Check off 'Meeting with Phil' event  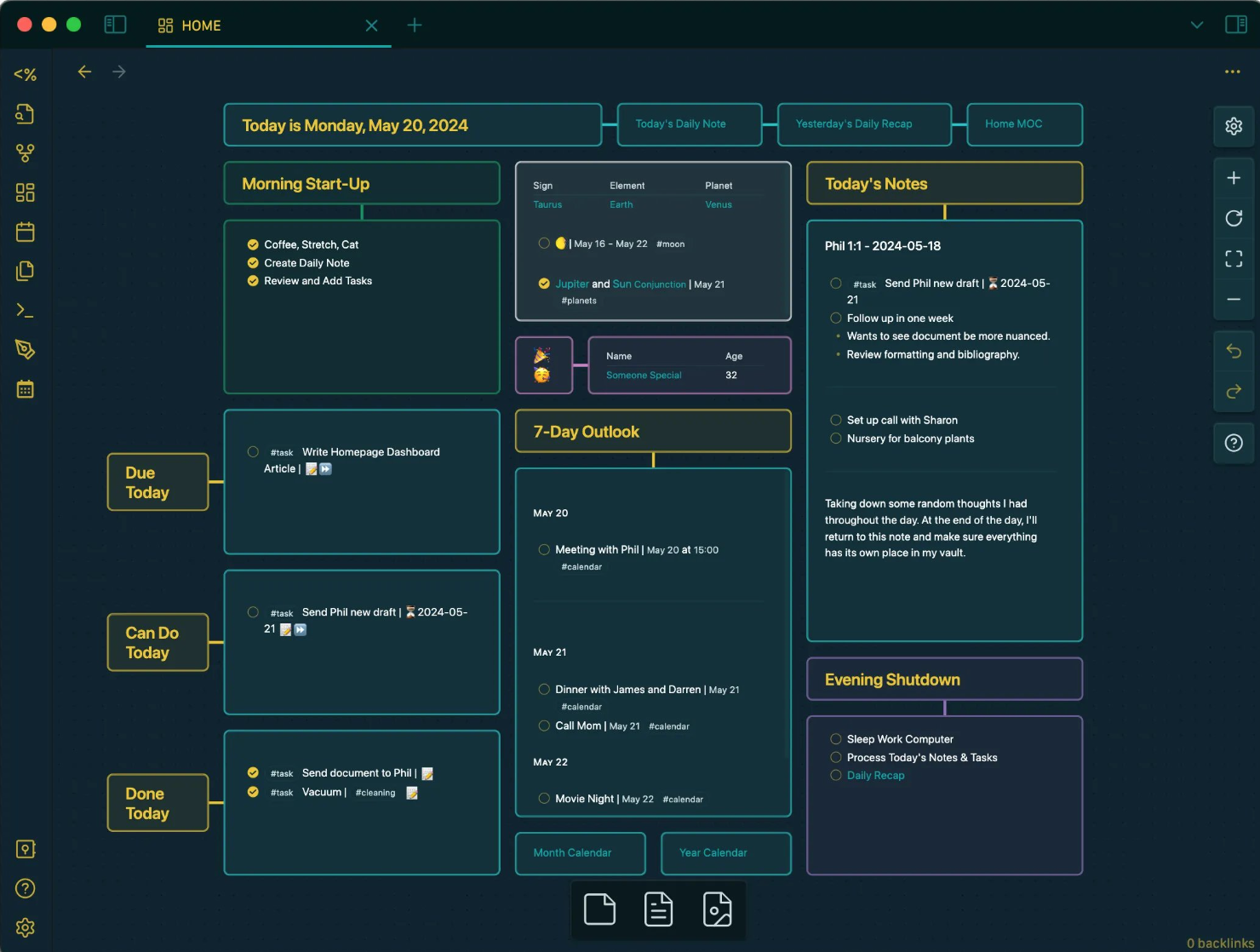click(x=544, y=550)
